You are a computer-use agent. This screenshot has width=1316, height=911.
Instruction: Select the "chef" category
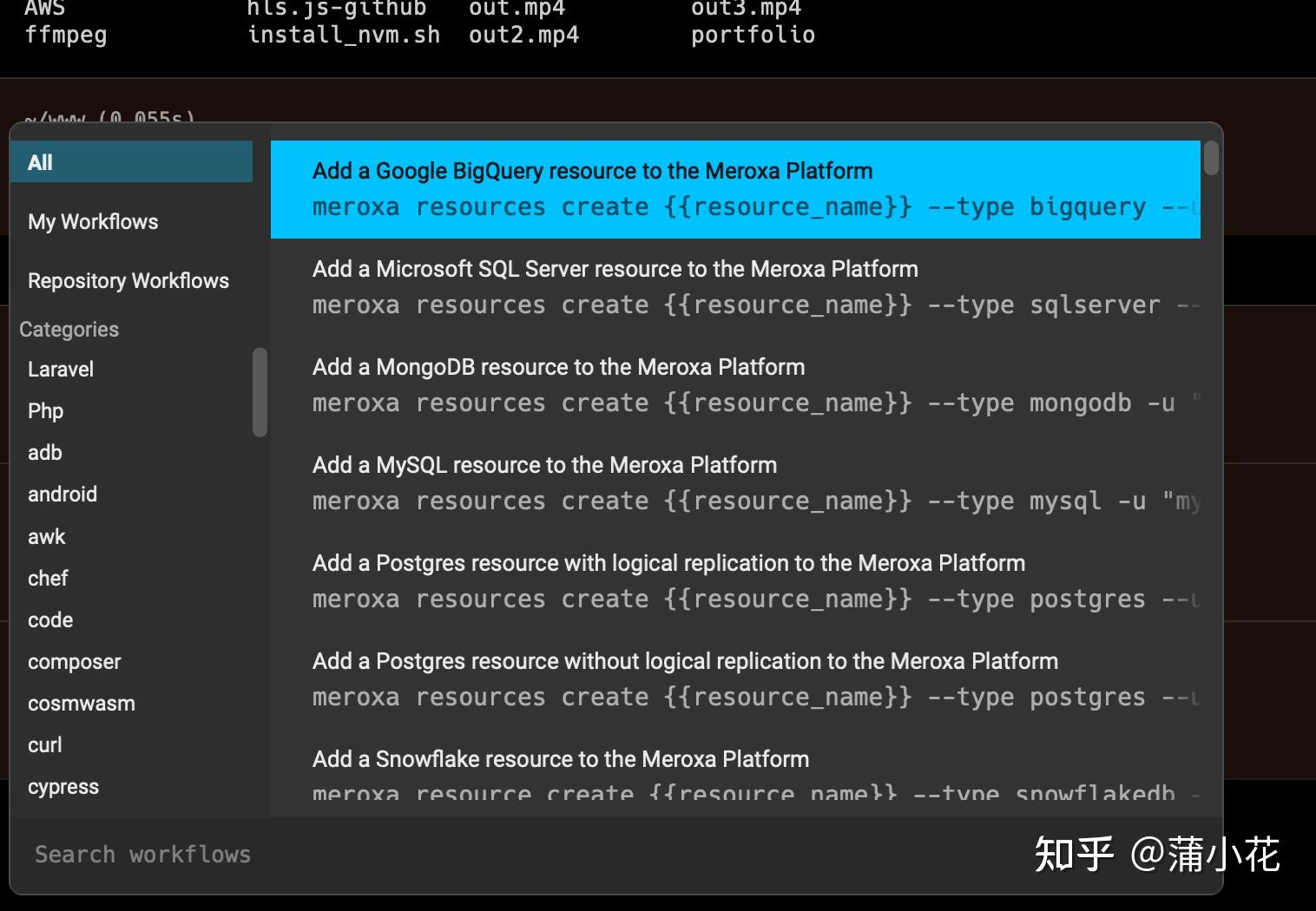coord(47,578)
